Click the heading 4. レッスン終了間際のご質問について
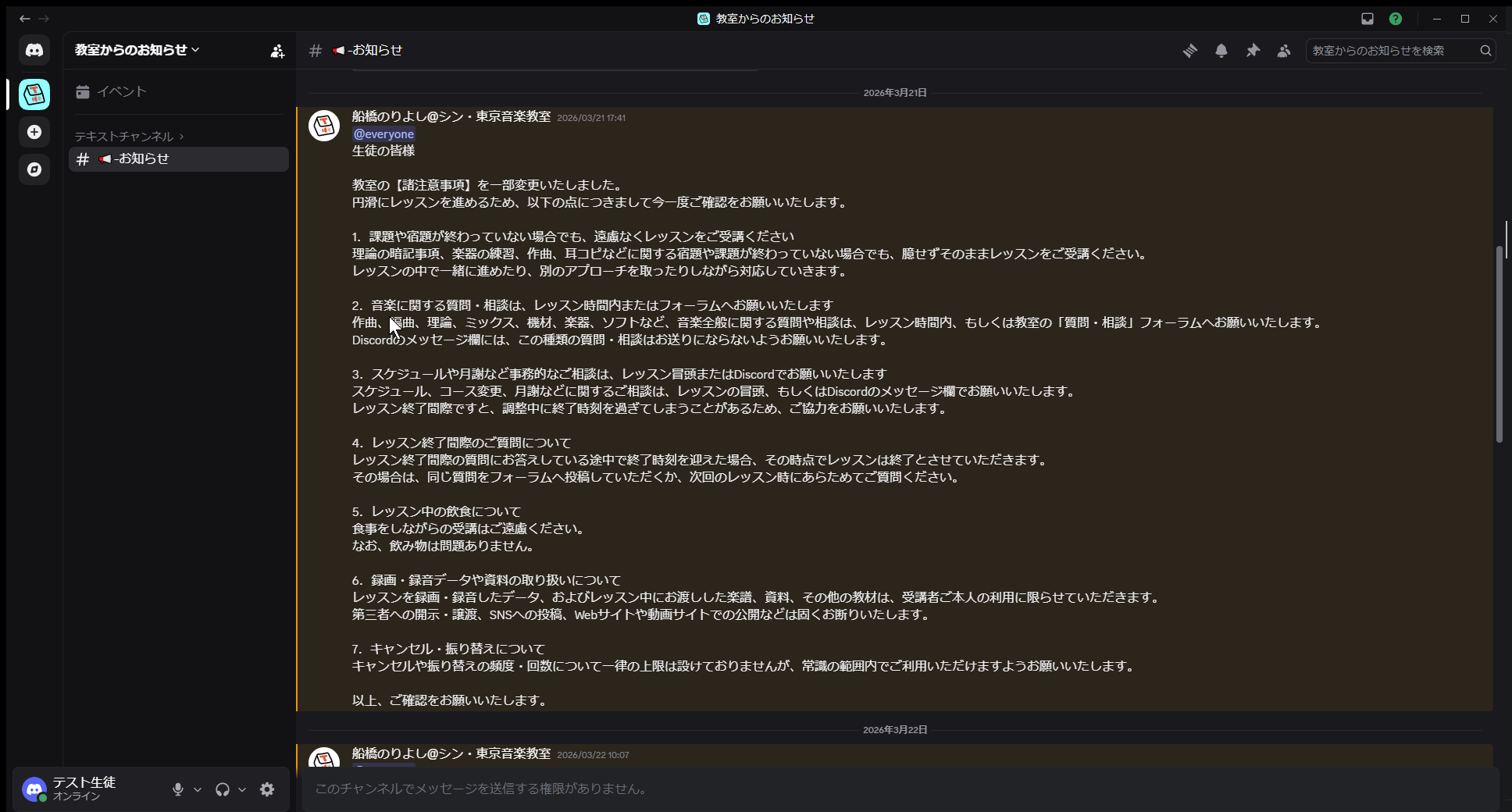 pyautogui.click(x=462, y=443)
